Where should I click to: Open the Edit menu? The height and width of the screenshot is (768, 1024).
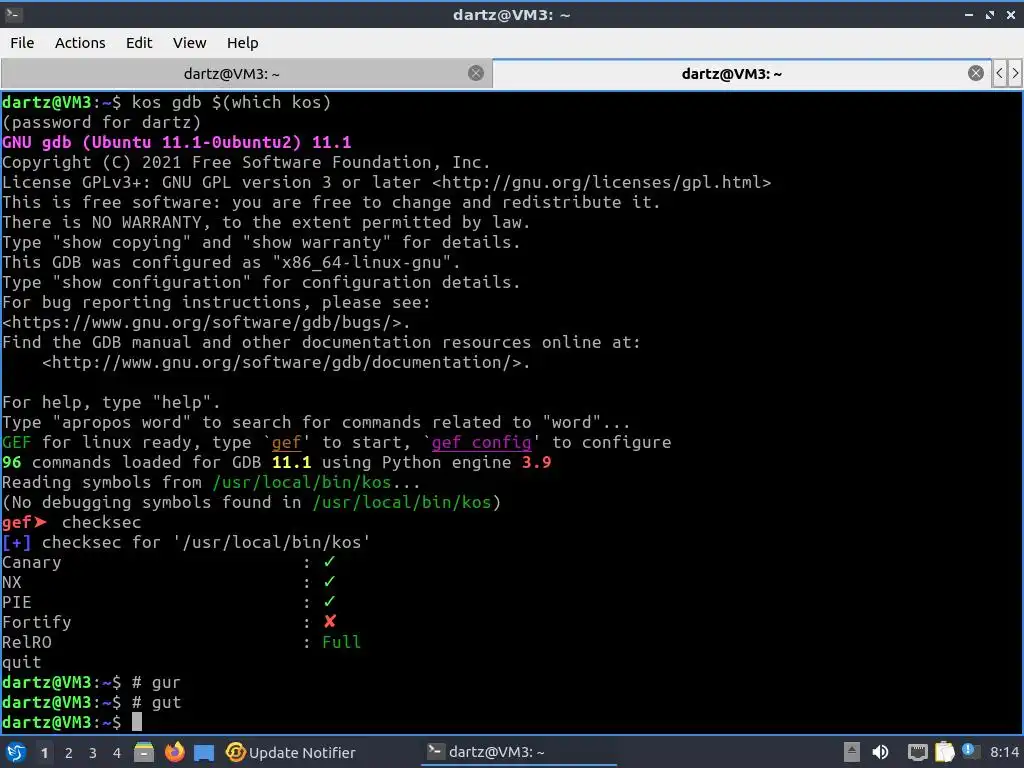click(139, 43)
